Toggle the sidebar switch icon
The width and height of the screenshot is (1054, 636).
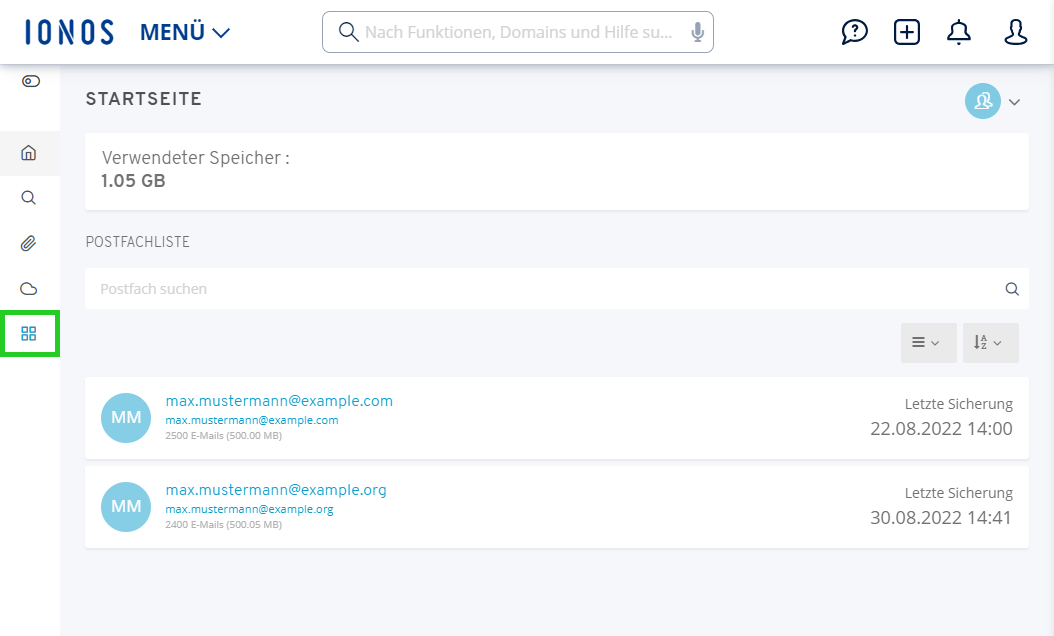[x=30, y=81]
